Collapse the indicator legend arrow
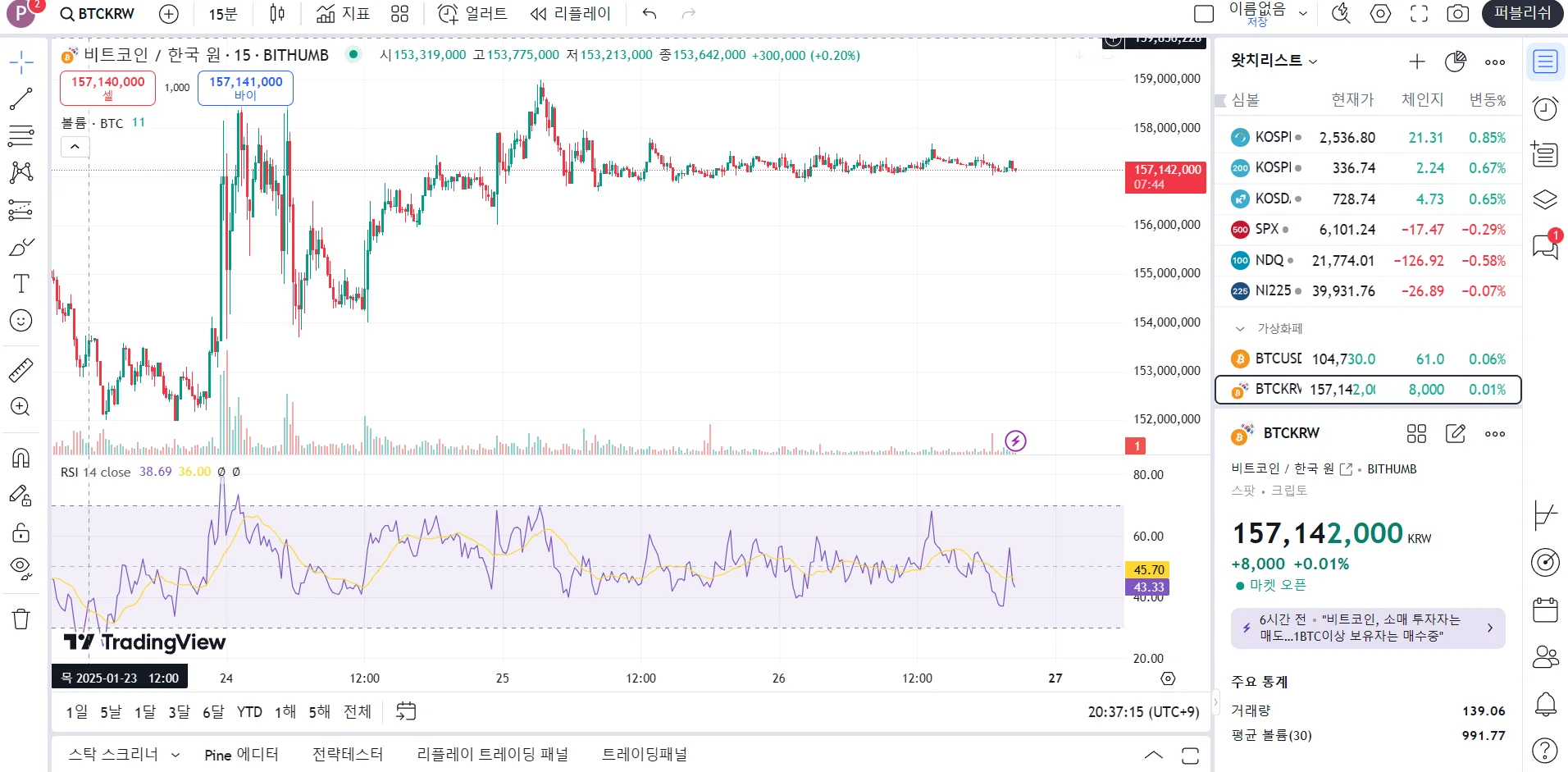This screenshot has width=1568, height=772. click(75, 147)
